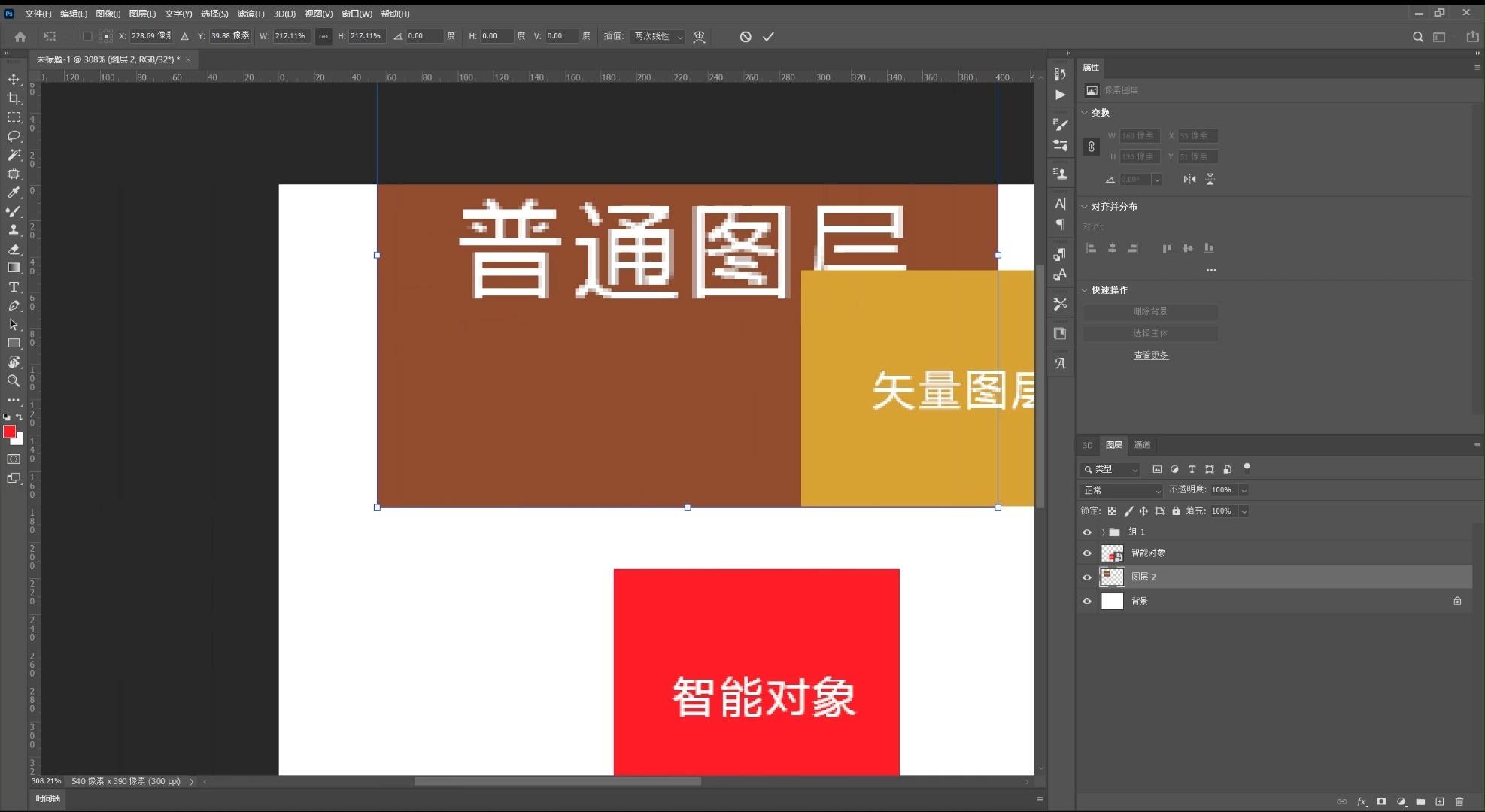This screenshot has width=1485, height=812.
Task: Toggle Quick Mask mode icon
Action: [x=14, y=459]
